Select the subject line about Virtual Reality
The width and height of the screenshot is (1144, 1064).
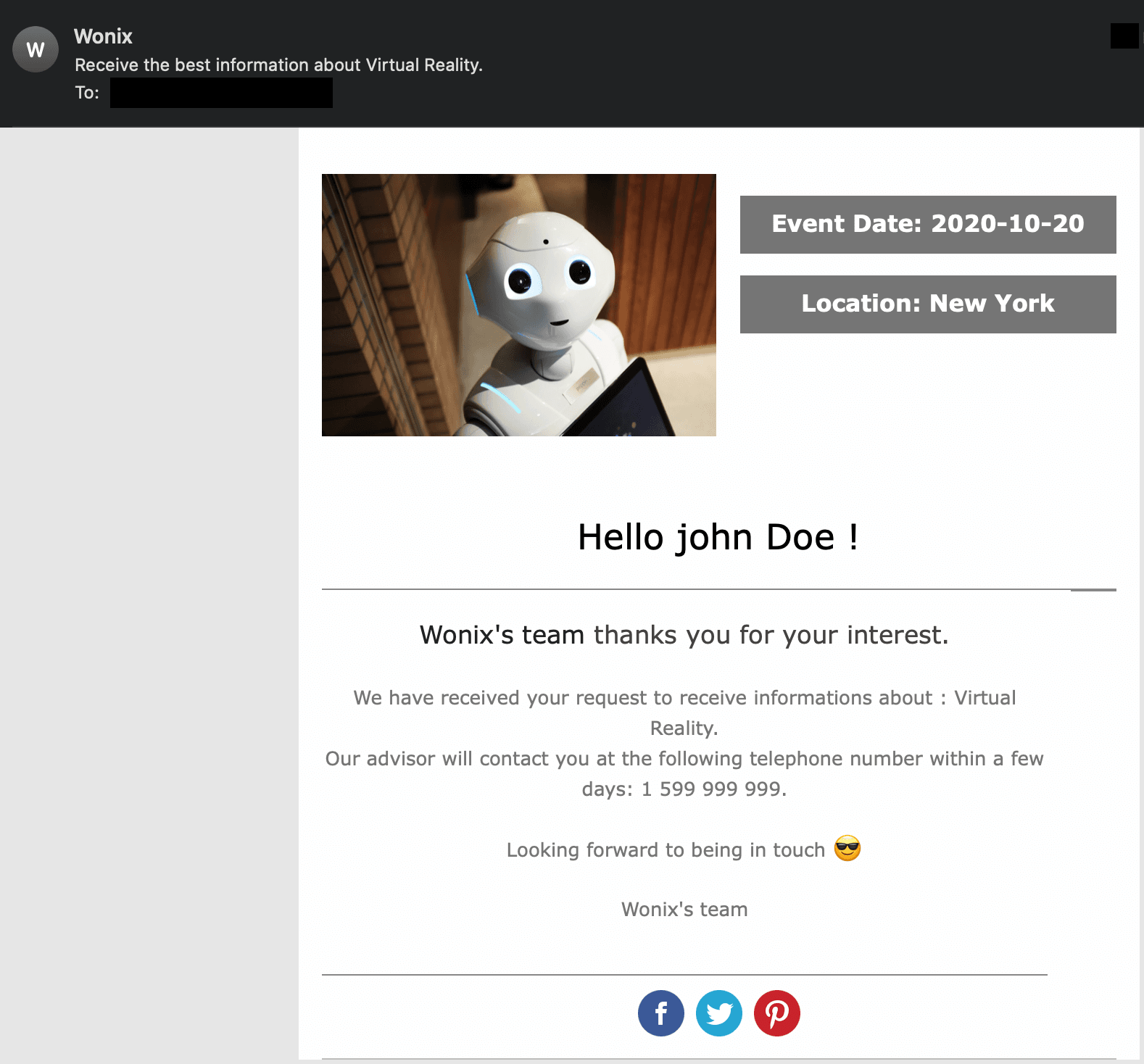pos(278,65)
